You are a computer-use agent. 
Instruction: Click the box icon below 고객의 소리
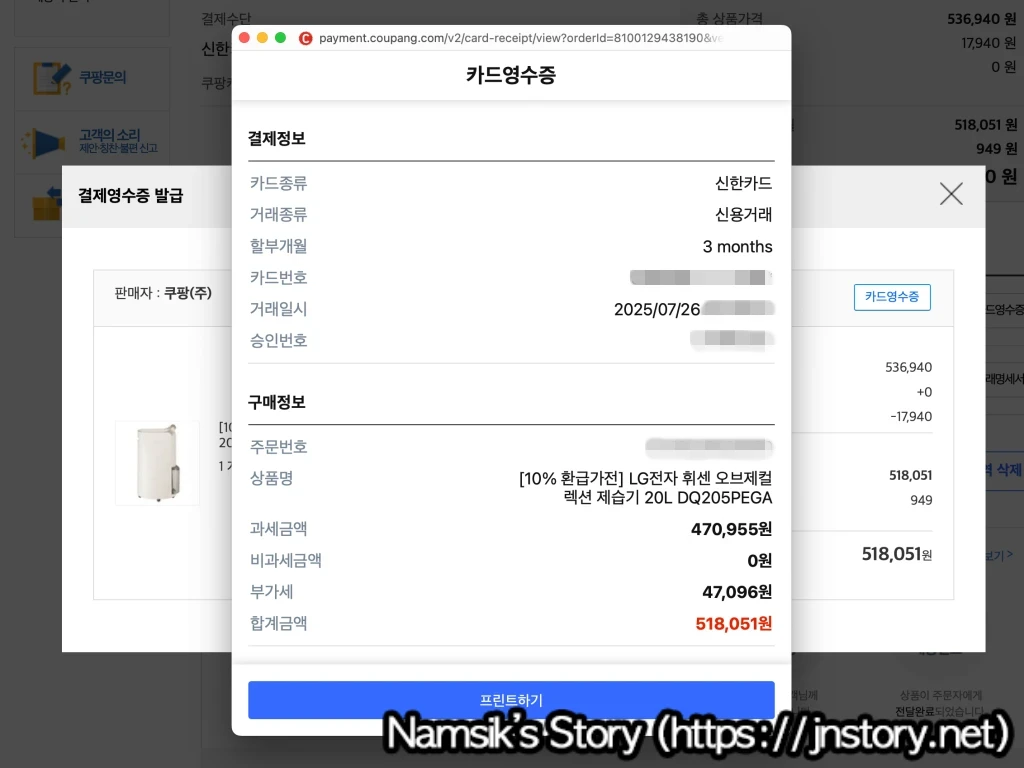point(46,206)
